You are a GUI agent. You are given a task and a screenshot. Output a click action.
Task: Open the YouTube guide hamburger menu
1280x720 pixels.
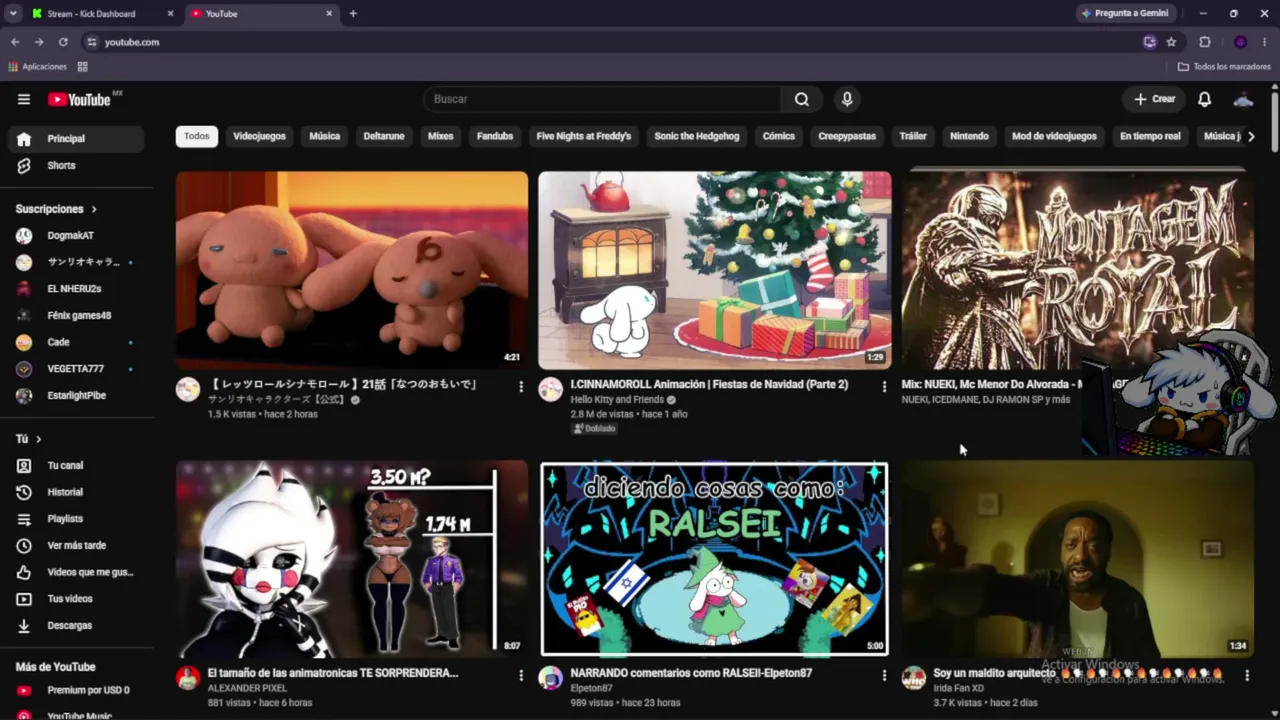click(x=24, y=99)
